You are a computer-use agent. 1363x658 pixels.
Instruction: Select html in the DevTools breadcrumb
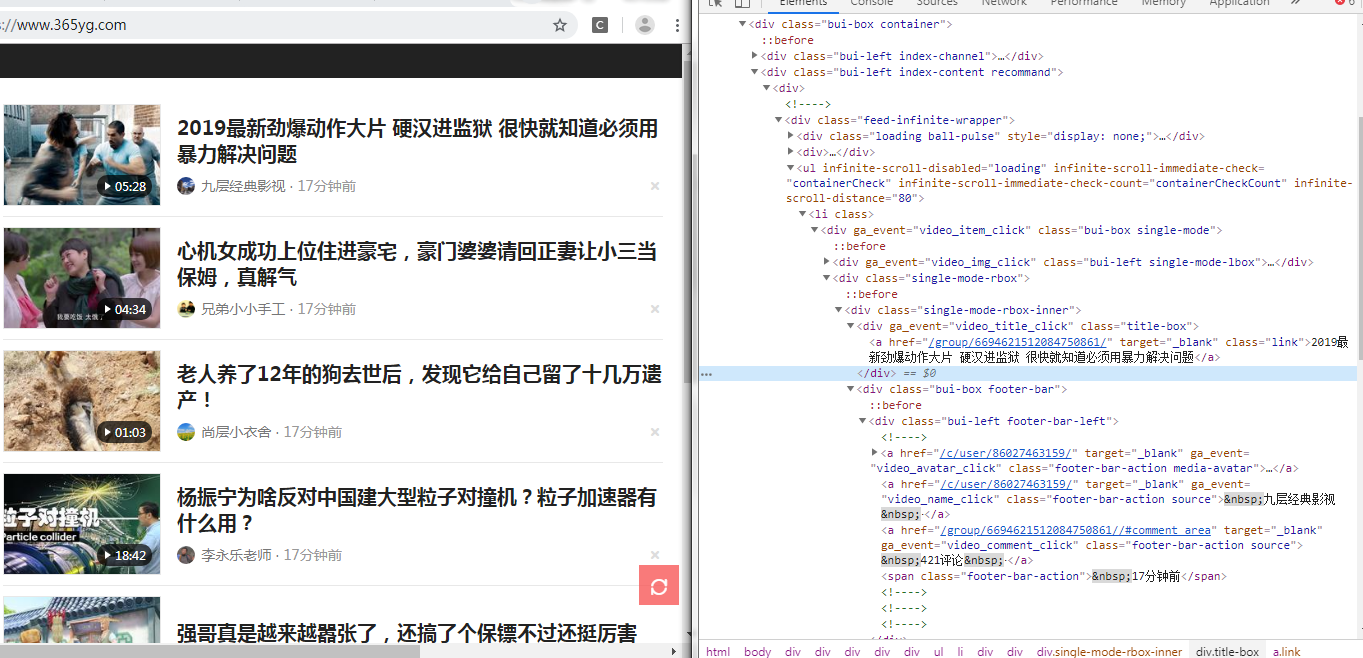[718, 652]
